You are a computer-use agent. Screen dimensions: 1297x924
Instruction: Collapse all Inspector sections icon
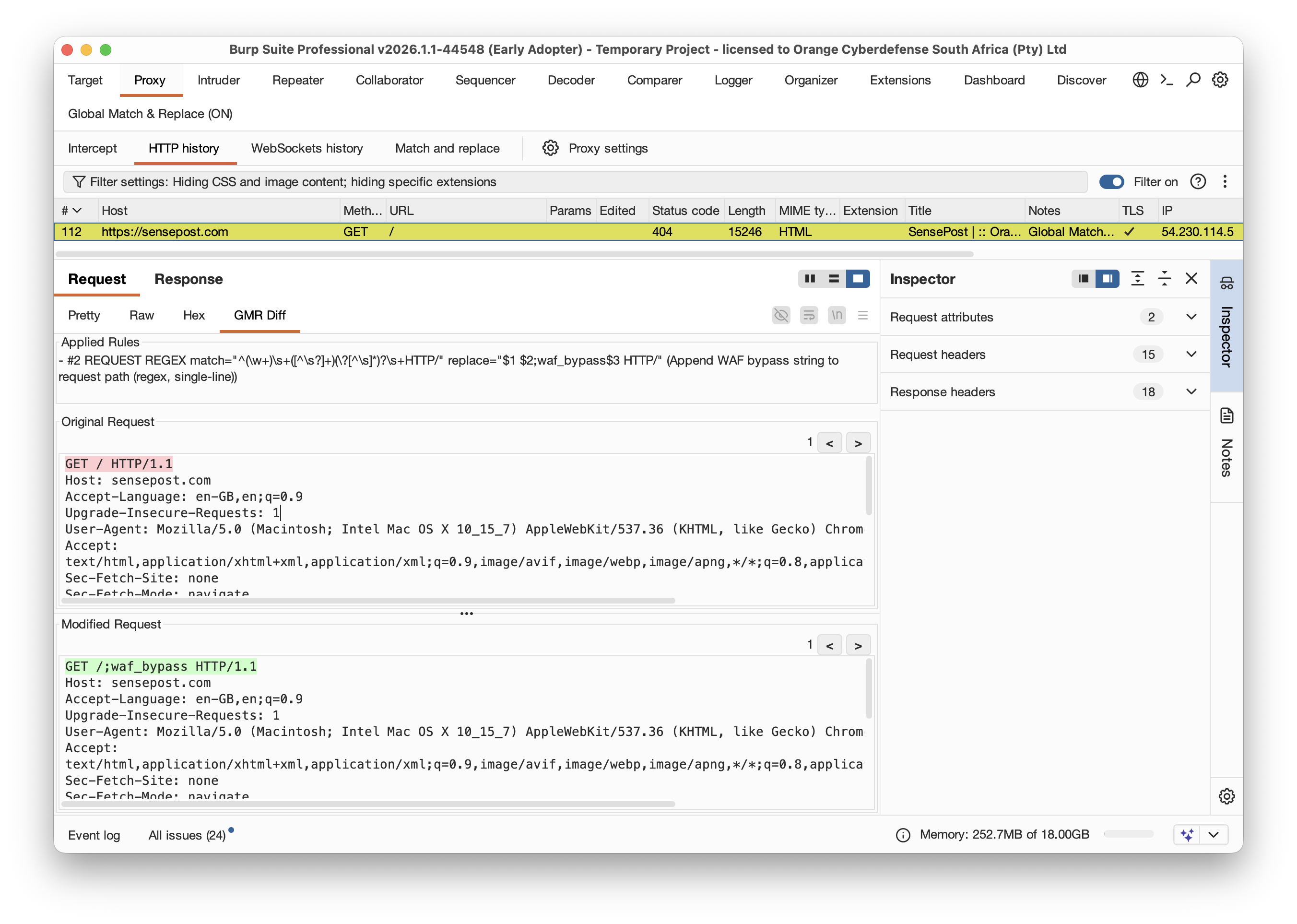pyautogui.click(x=1165, y=279)
